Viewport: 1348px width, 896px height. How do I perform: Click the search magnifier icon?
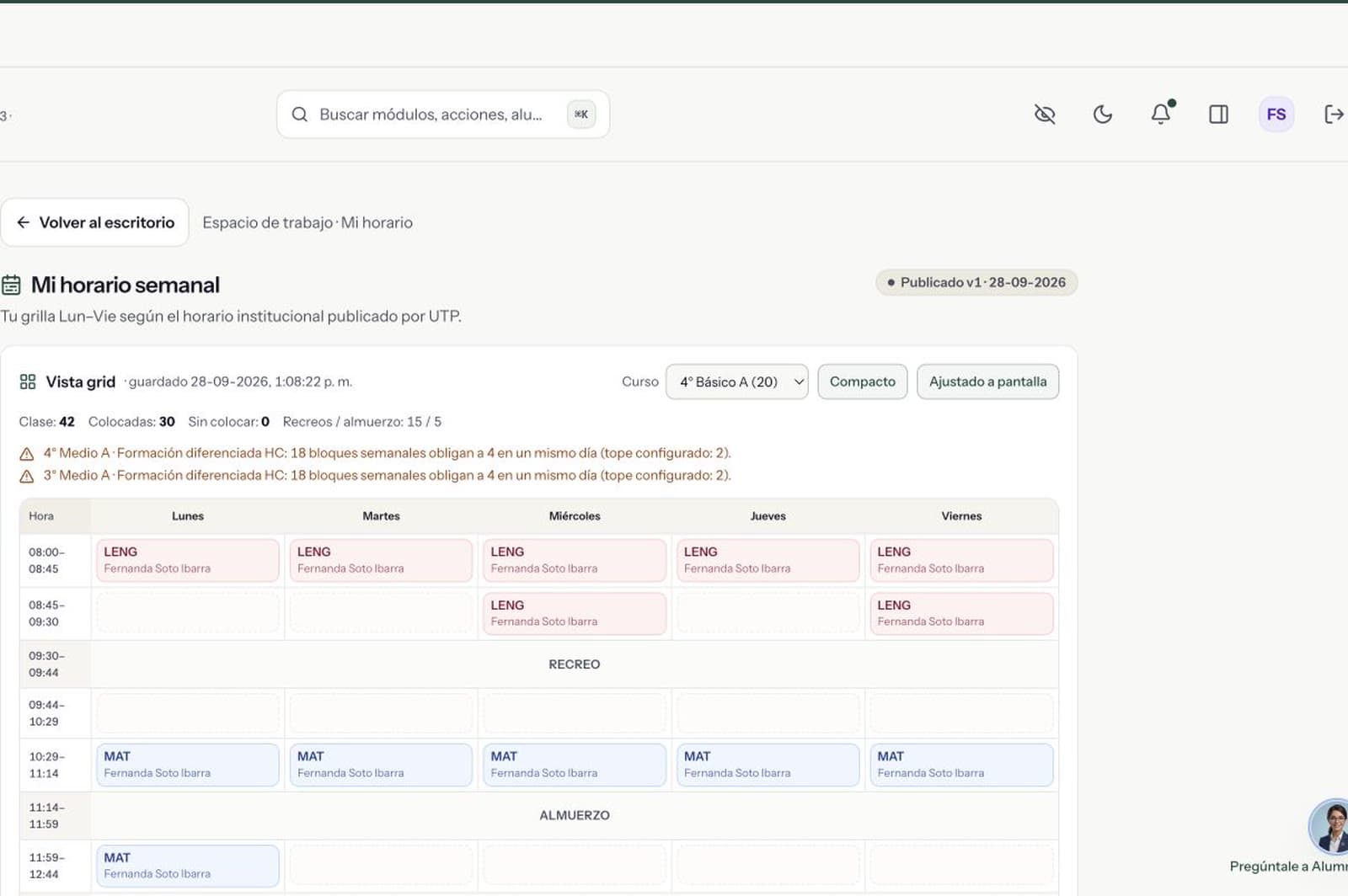pos(299,115)
